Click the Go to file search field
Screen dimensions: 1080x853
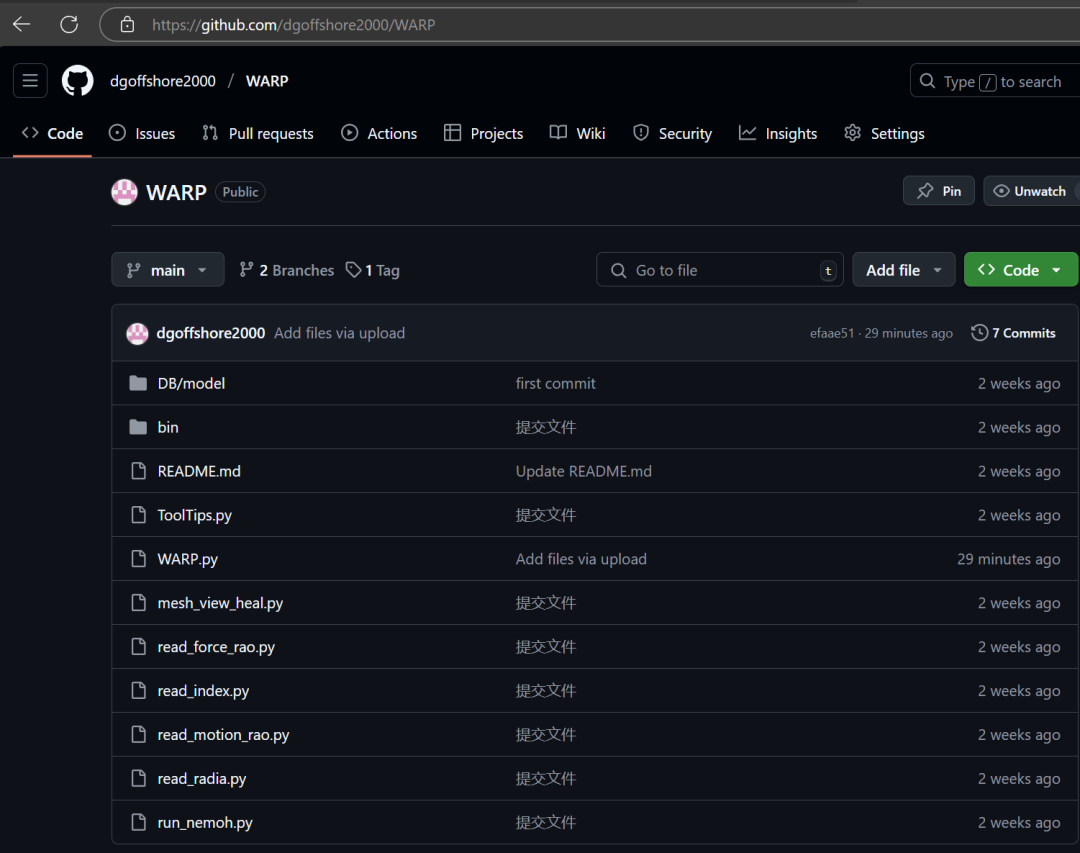[720, 270]
